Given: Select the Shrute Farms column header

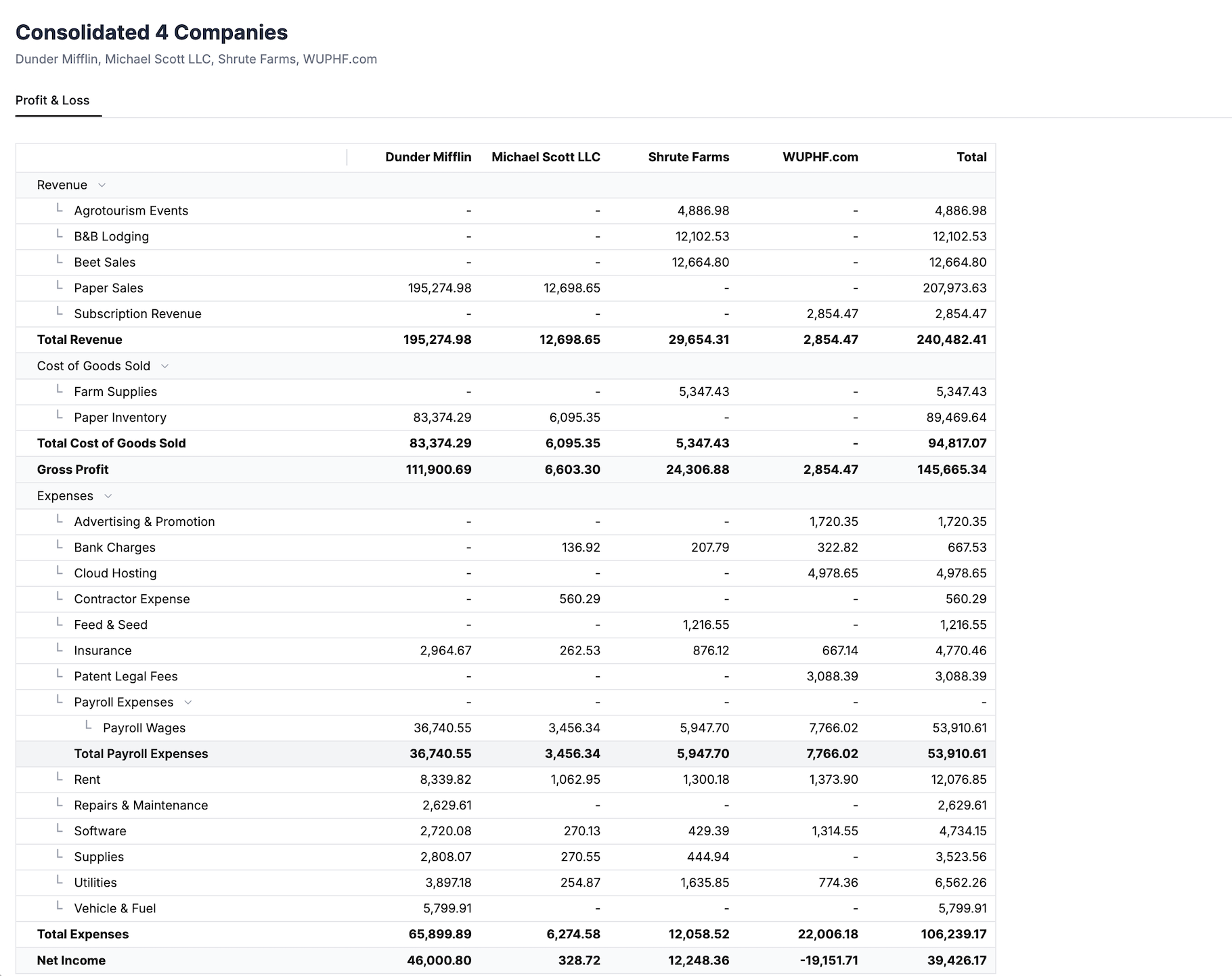Looking at the screenshot, I should (688, 157).
